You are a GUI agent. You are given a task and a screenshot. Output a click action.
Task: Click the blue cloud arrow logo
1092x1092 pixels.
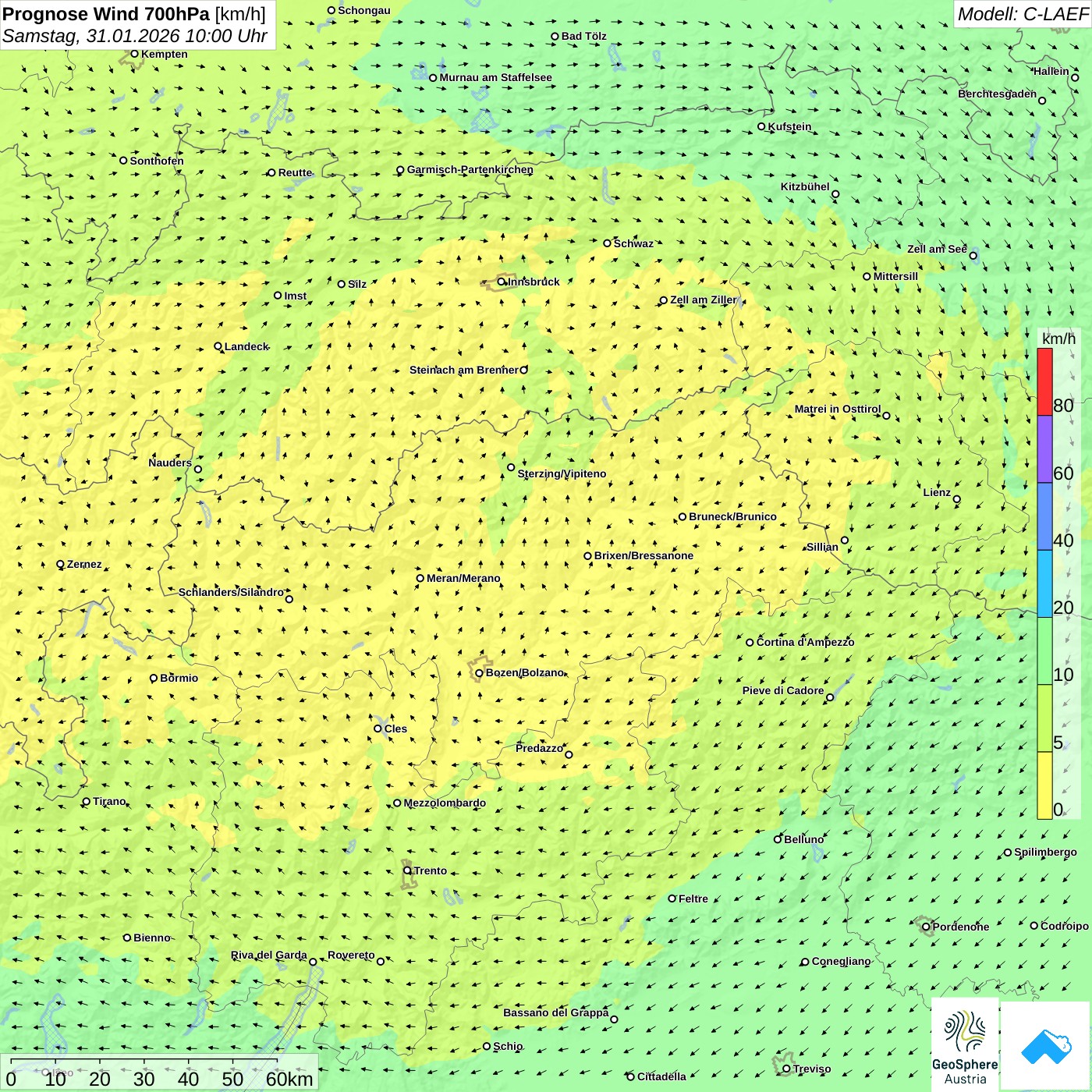pyautogui.click(x=1045, y=1046)
